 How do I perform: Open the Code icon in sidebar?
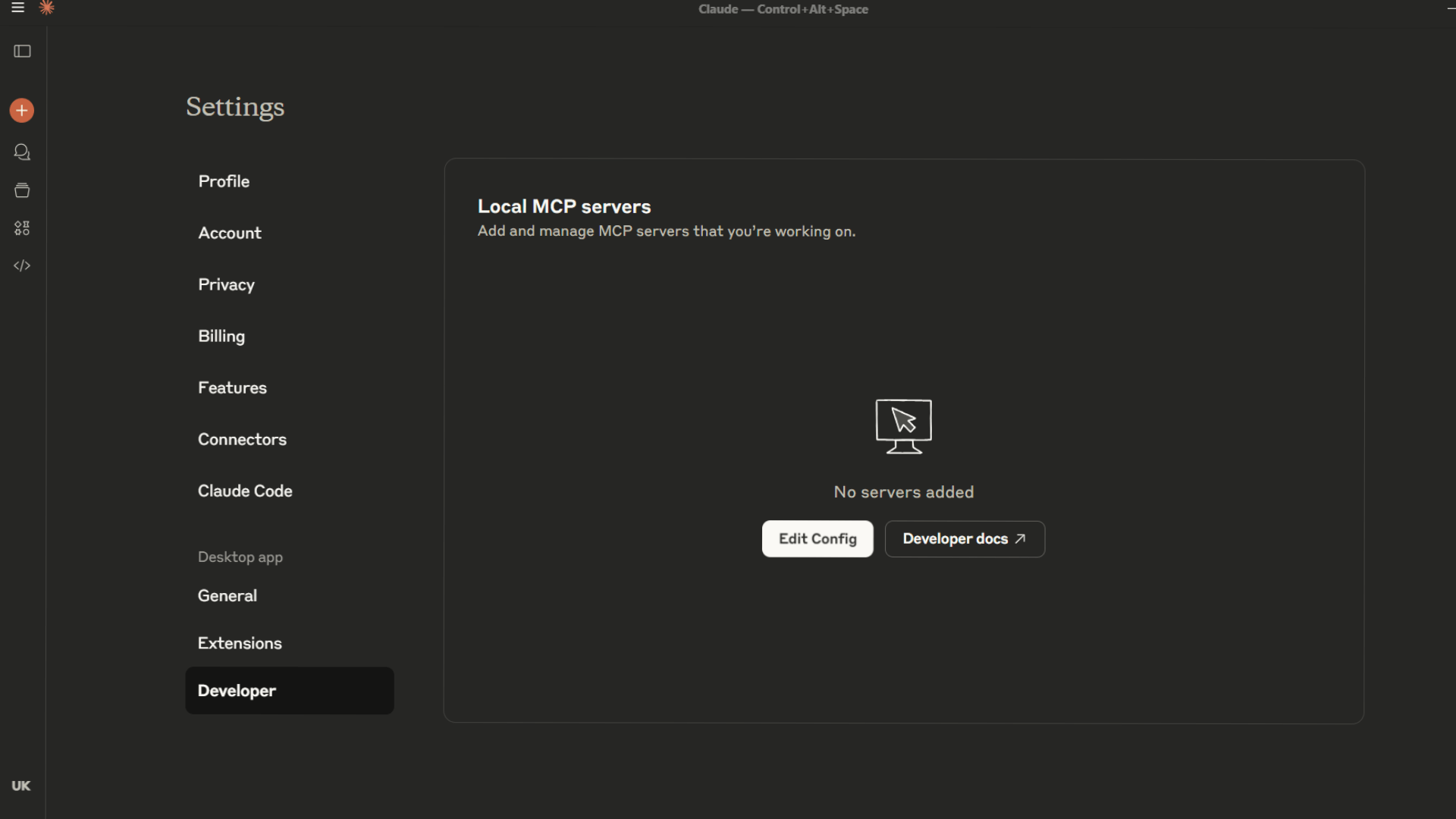[x=22, y=266]
